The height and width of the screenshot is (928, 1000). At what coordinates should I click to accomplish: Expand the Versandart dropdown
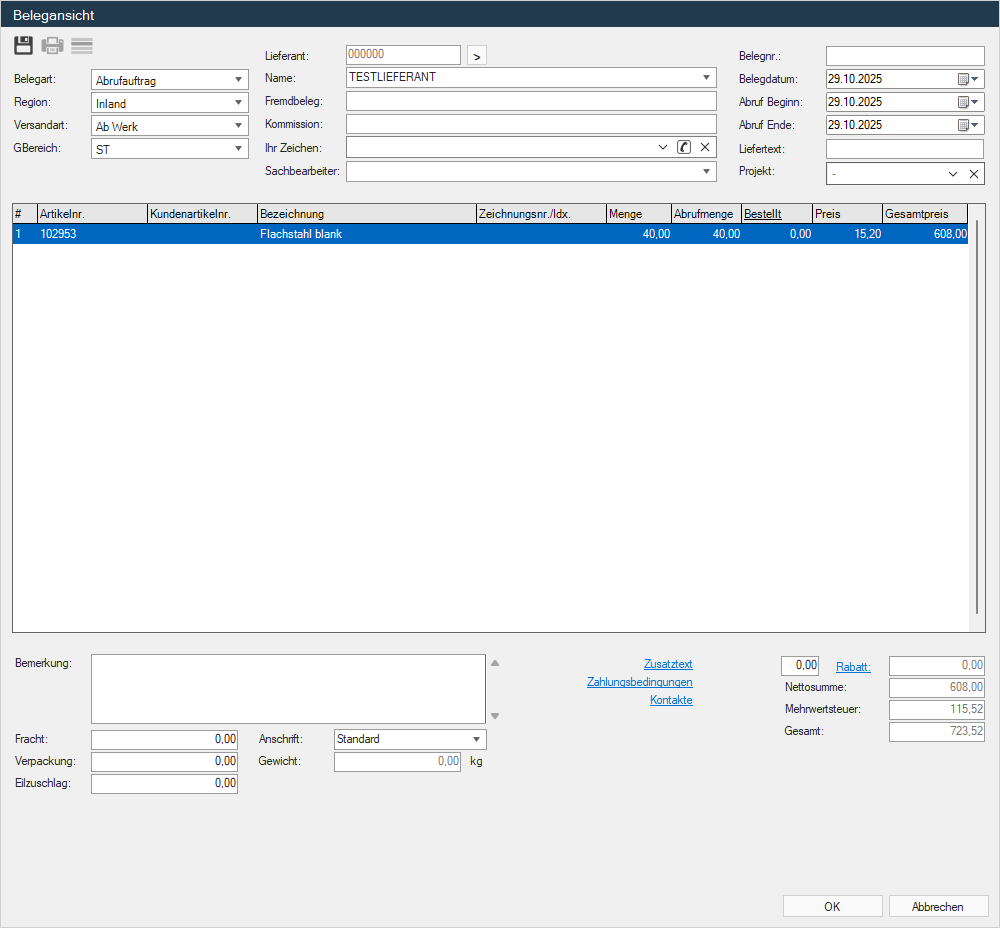coord(238,126)
